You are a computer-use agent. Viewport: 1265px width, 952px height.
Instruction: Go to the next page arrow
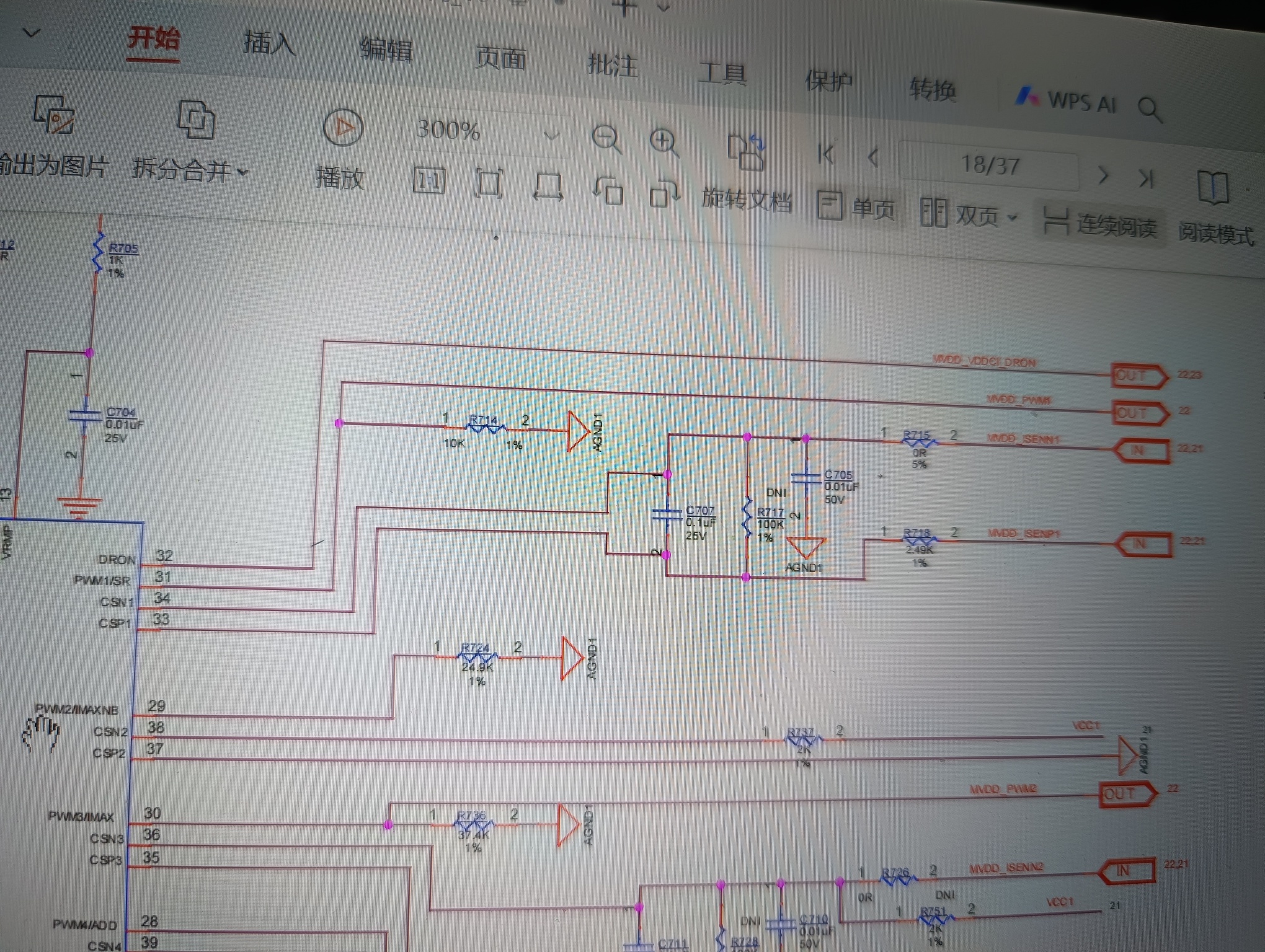pyautogui.click(x=1103, y=175)
